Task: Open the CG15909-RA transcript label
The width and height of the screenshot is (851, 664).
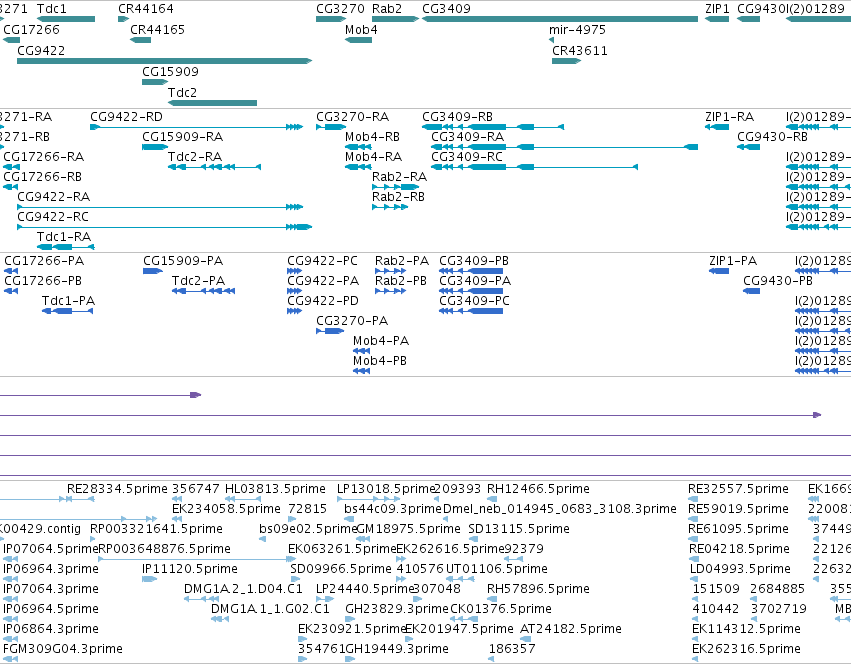Action: (x=182, y=137)
